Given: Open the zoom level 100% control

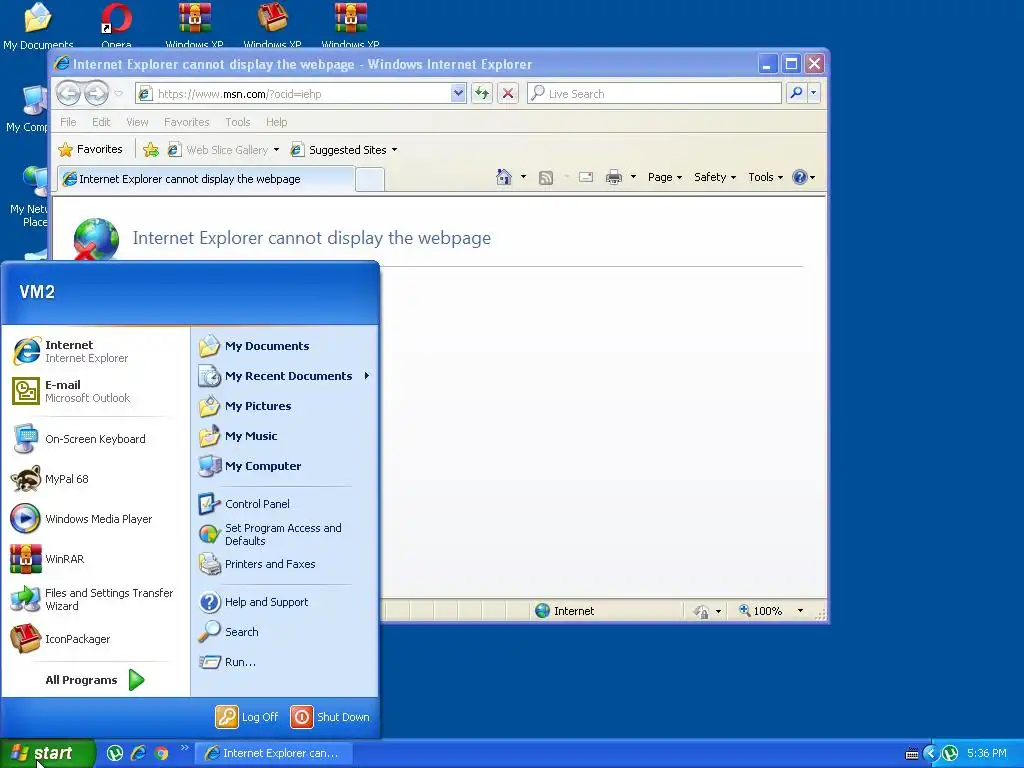Looking at the screenshot, I should pyautogui.click(x=771, y=611).
